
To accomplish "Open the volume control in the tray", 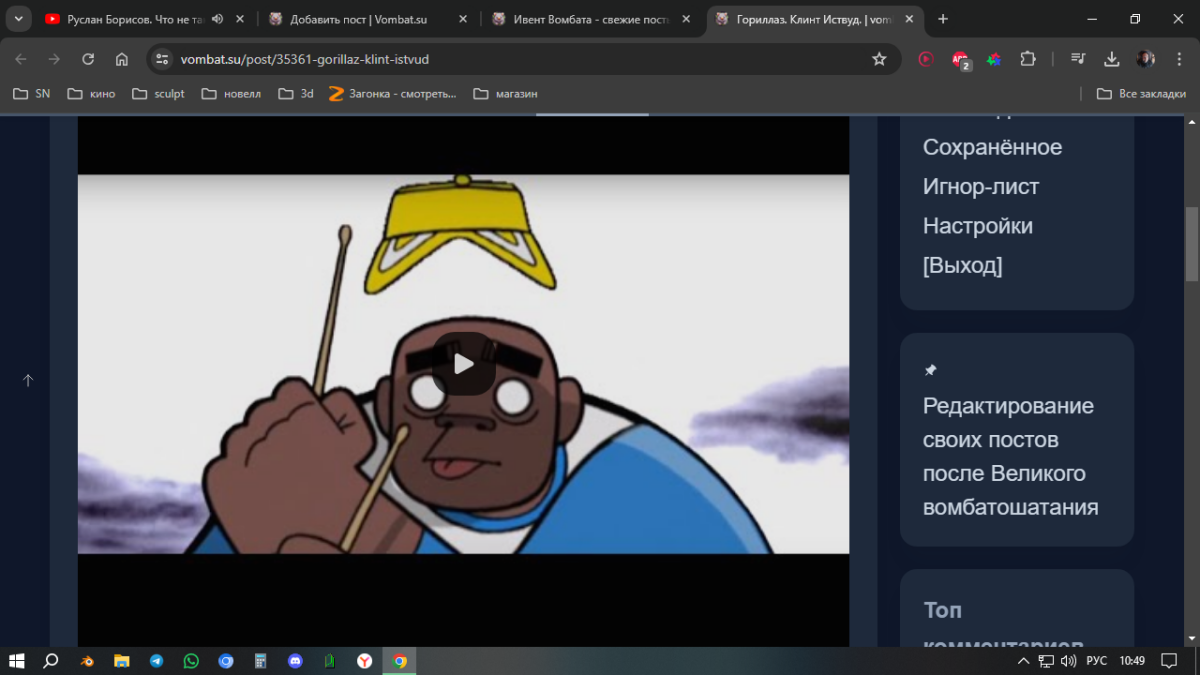I will [1068, 661].
